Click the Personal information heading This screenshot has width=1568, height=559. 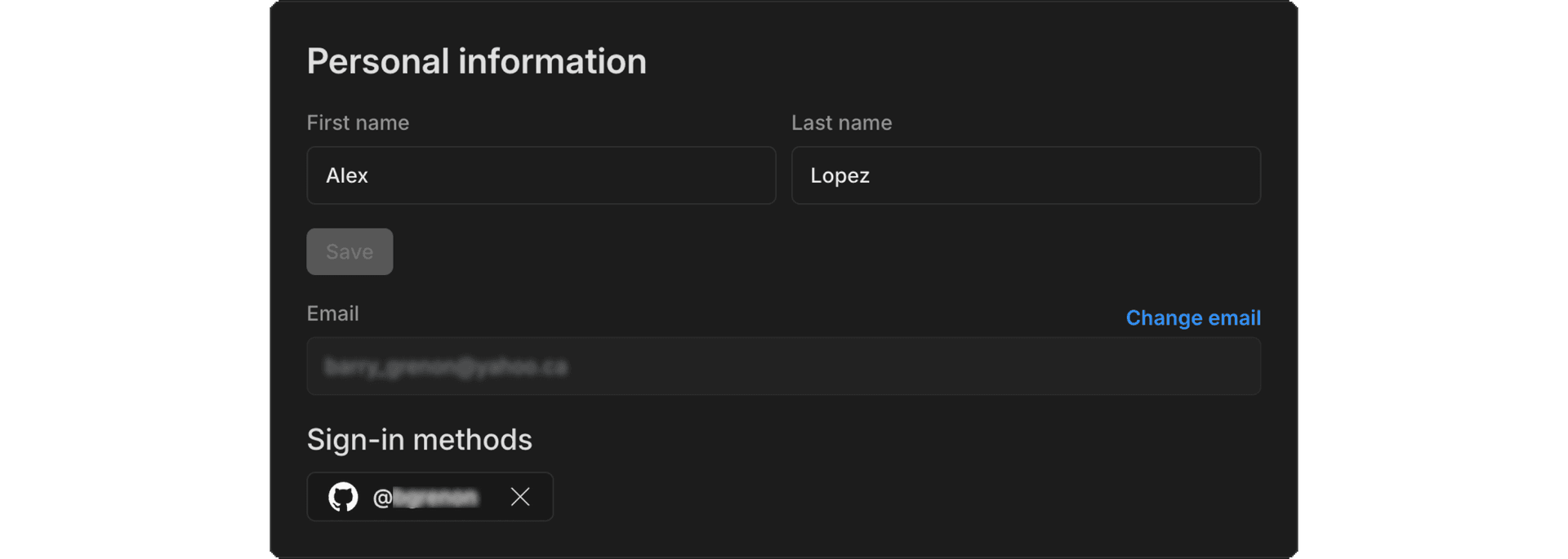pos(477,60)
